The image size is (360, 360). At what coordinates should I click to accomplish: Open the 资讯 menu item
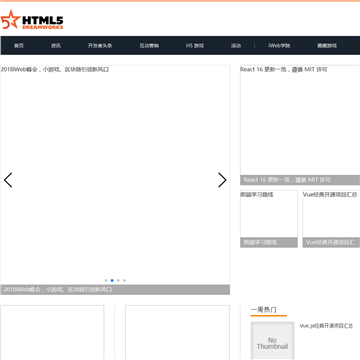point(56,46)
